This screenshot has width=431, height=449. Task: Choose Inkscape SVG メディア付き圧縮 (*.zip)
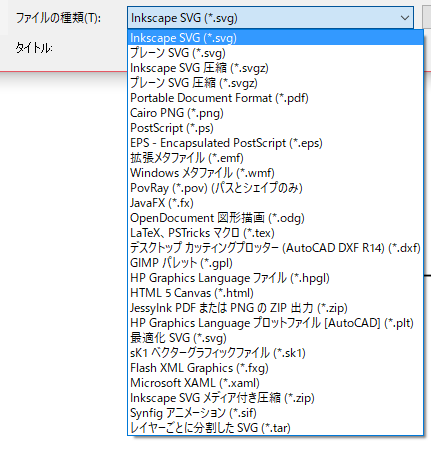(275, 398)
